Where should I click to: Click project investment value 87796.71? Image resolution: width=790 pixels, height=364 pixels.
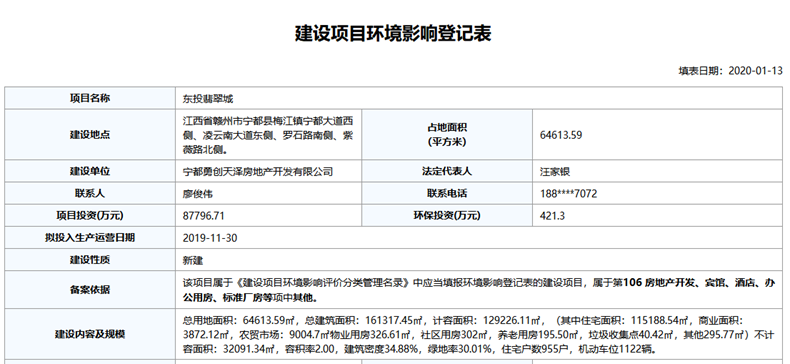204,216
